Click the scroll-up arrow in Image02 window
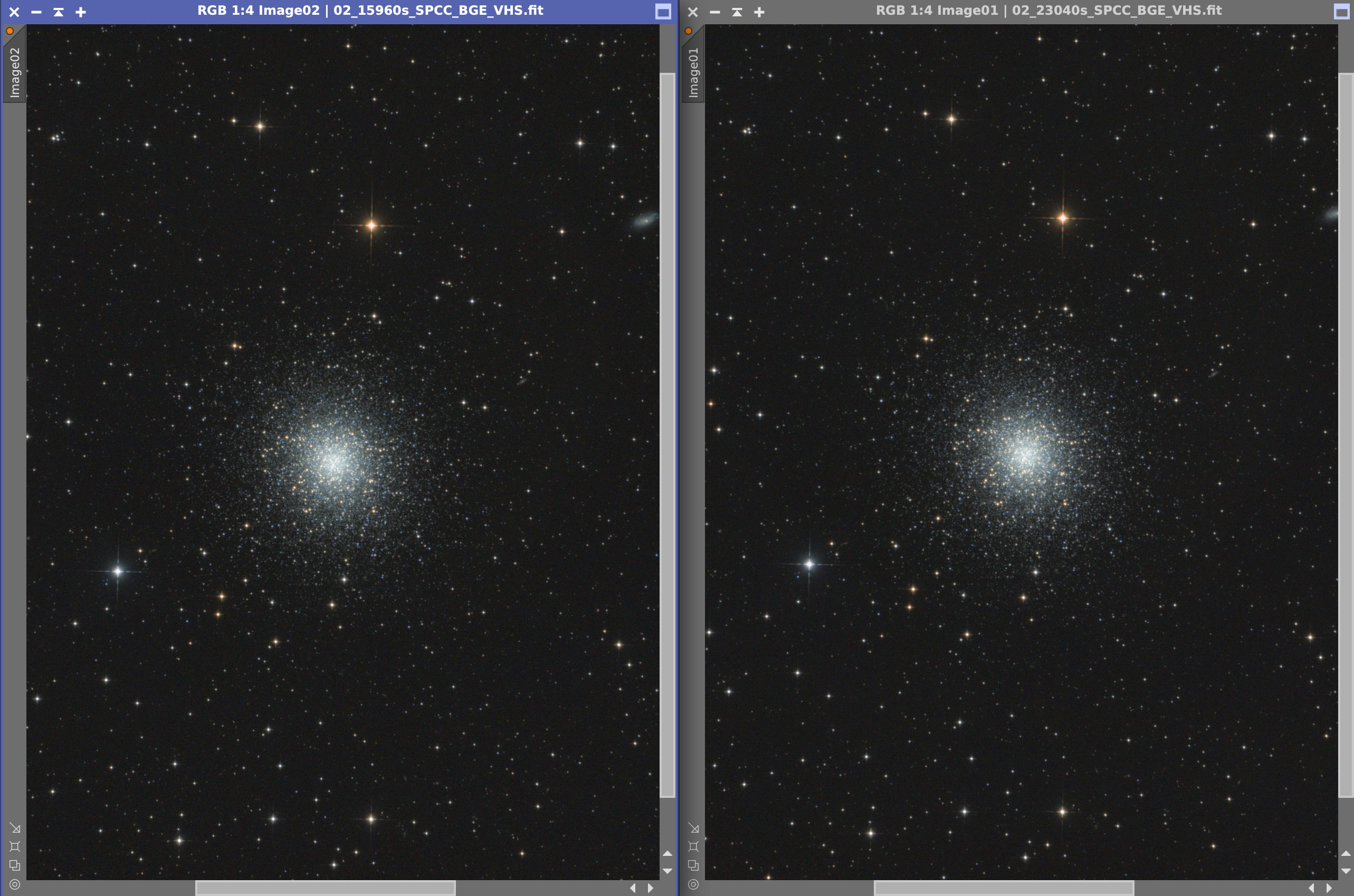This screenshot has height=896, width=1354. (x=668, y=853)
